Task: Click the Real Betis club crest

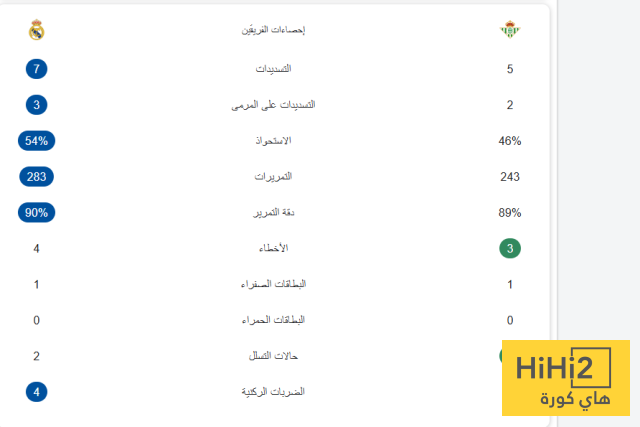Action: tap(510, 30)
